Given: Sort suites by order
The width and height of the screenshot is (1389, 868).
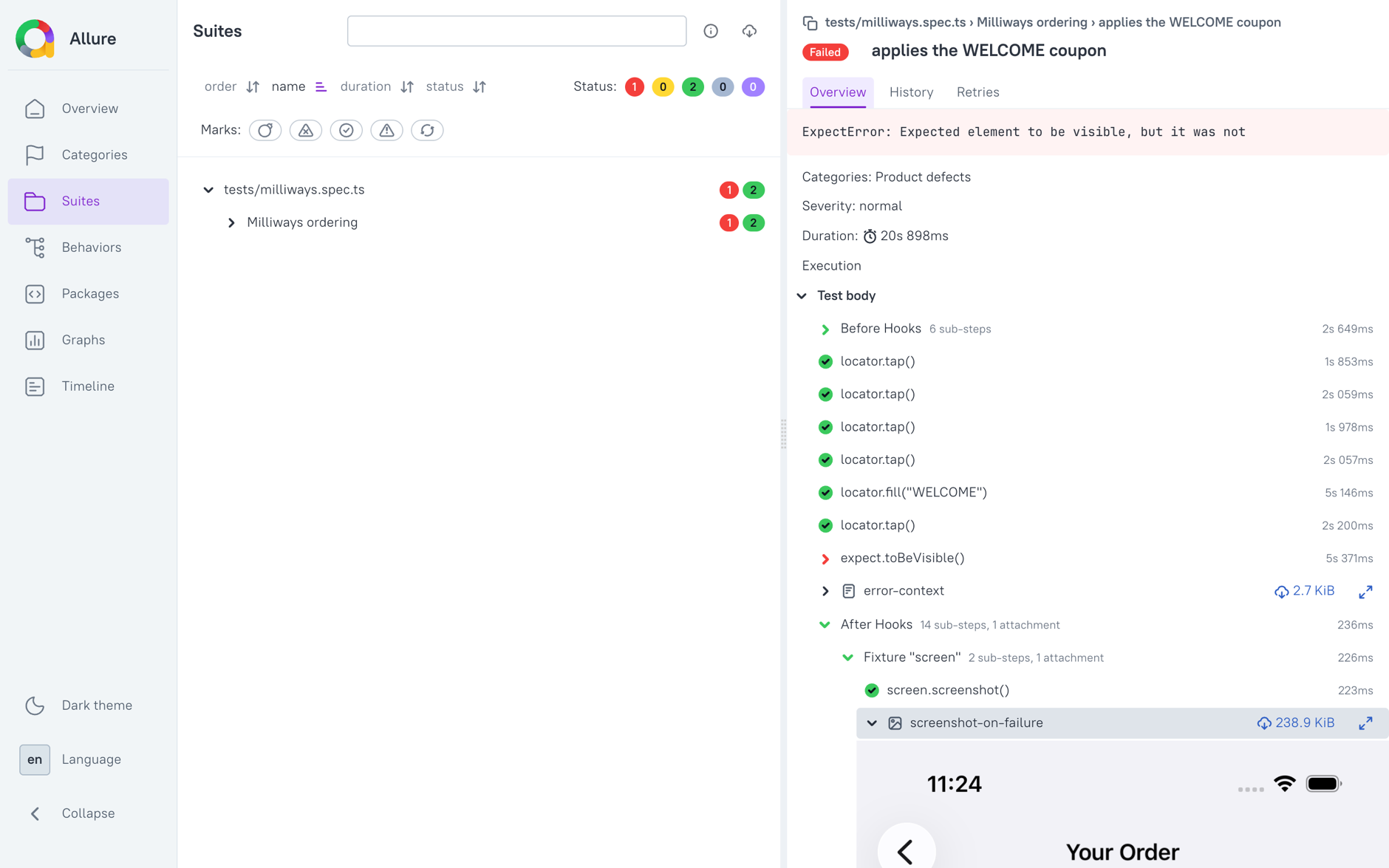Looking at the screenshot, I should [x=231, y=86].
